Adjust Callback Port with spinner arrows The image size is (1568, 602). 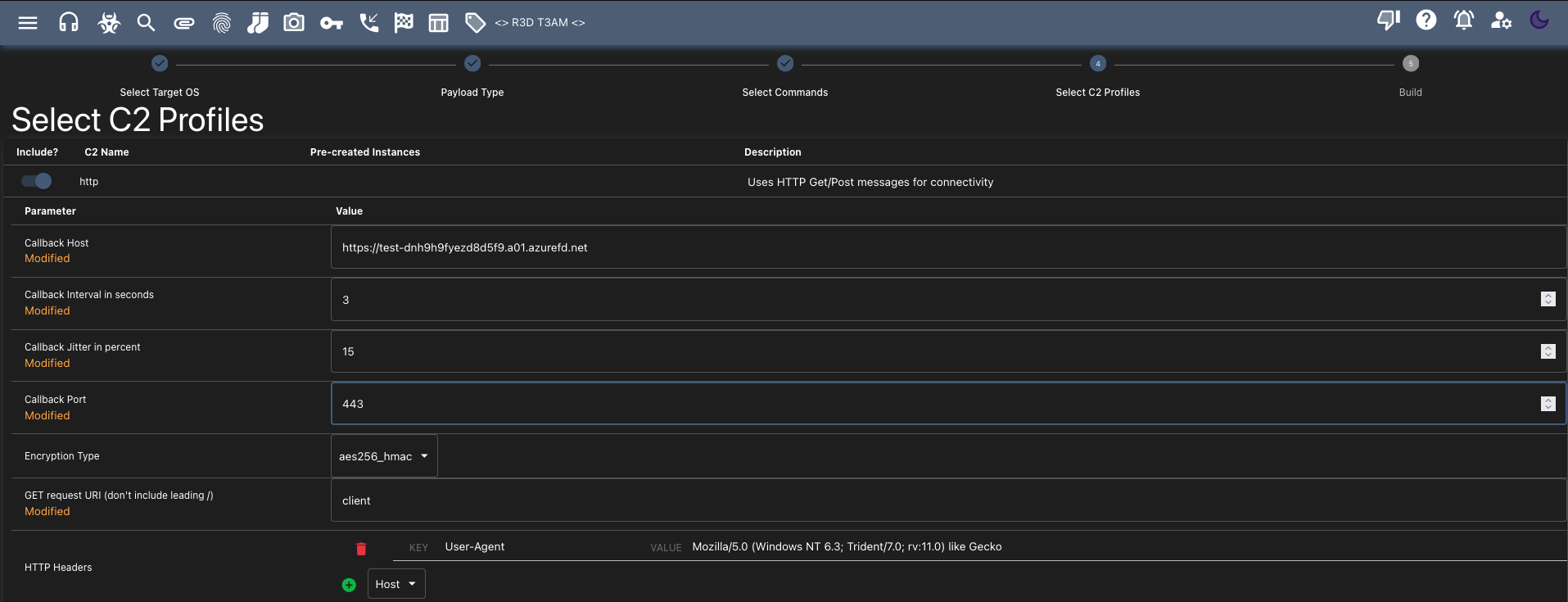click(1548, 404)
